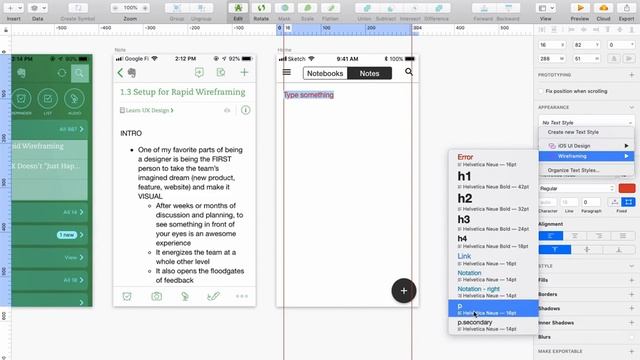Select center text alignment
The height and width of the screenshot is (360, 640).
[x=575, y=236]
